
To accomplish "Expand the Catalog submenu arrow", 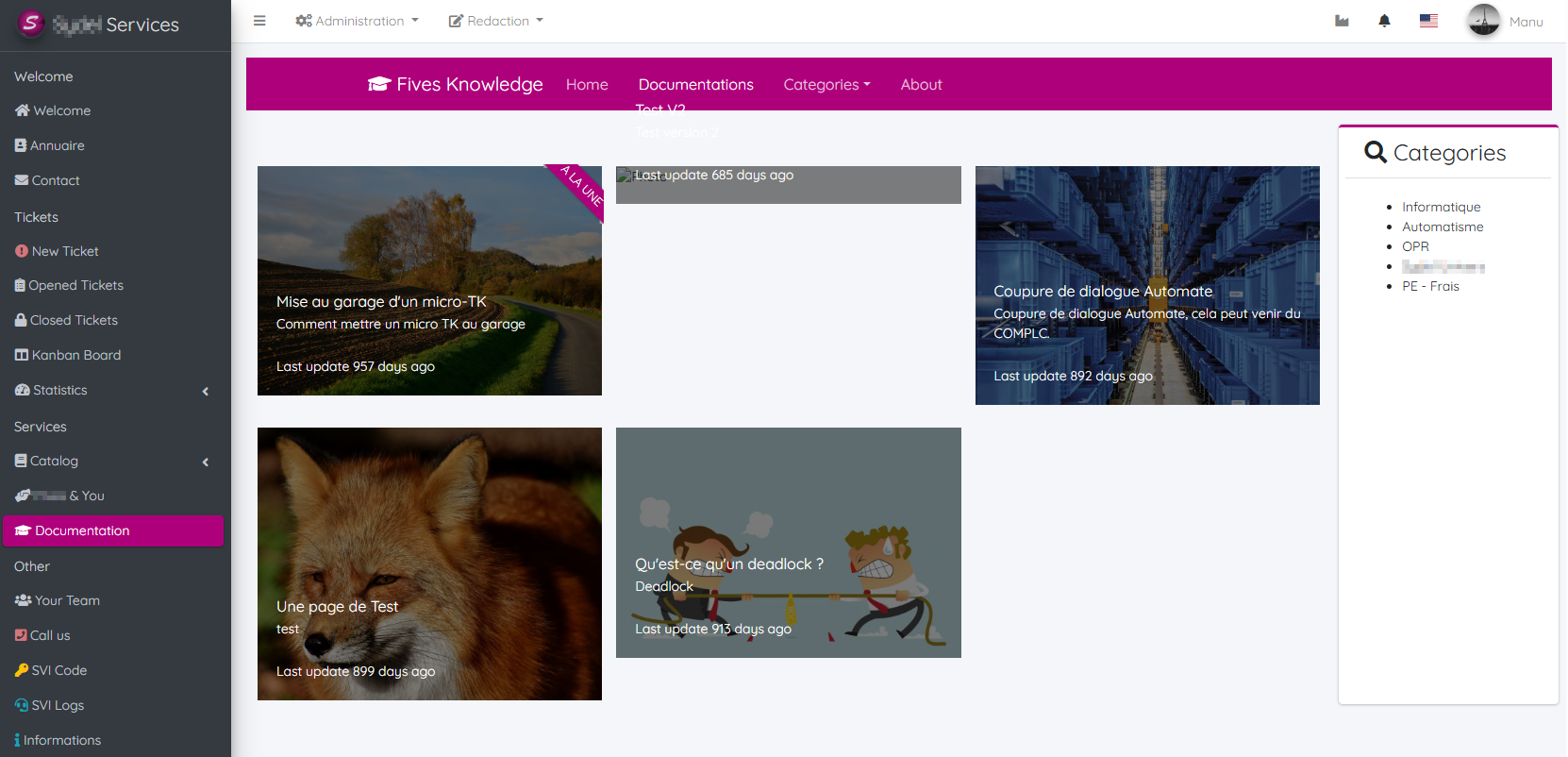I will tap(206, 462).
